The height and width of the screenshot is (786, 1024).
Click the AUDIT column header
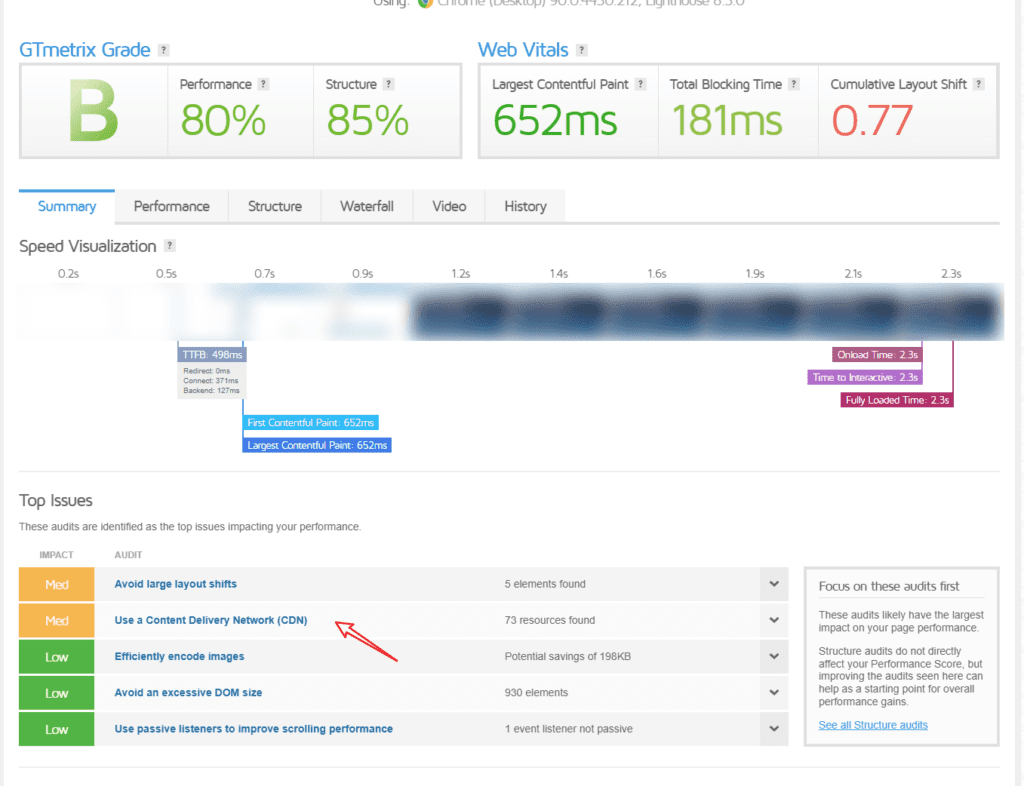coord(128,555)
